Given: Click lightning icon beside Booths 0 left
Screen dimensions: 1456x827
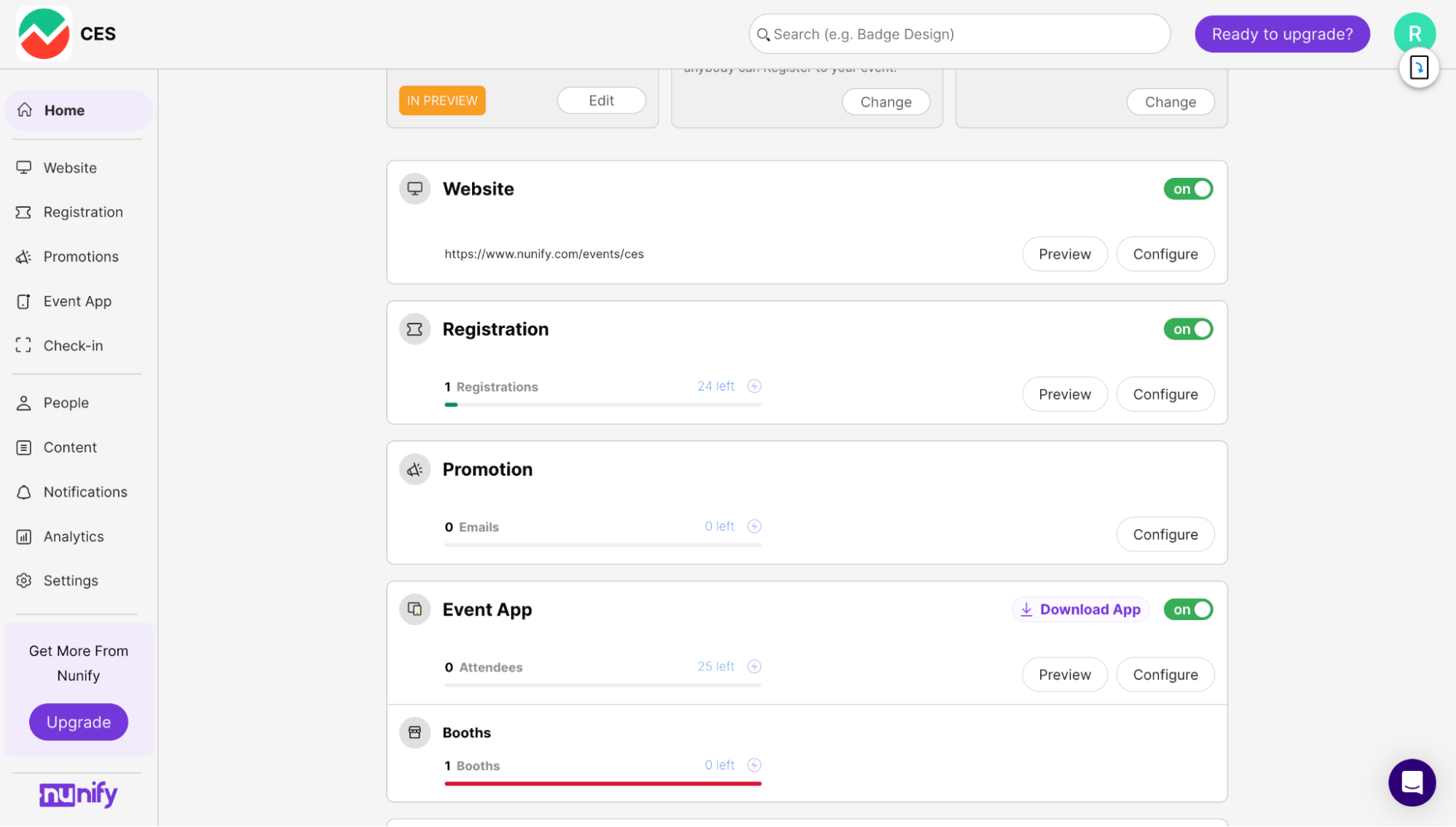Looking at the screenshot, I should pyautogui.click(x=754, y=765).
